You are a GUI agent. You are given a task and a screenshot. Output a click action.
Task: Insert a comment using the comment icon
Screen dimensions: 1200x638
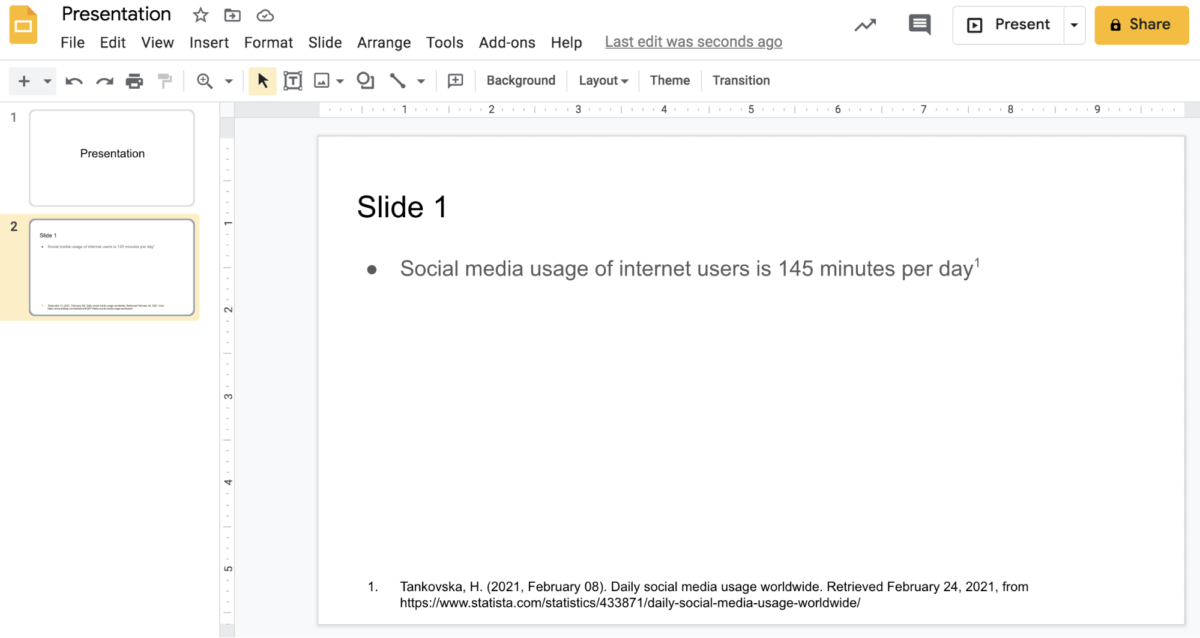[x=455, y=80]
